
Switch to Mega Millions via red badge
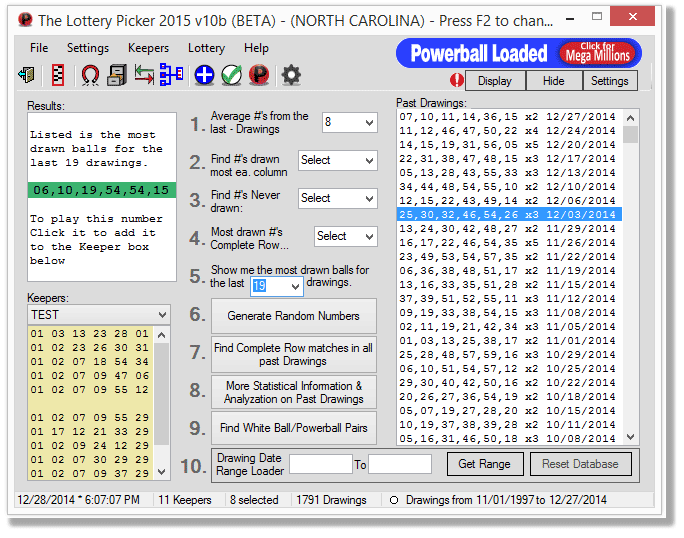597,53
